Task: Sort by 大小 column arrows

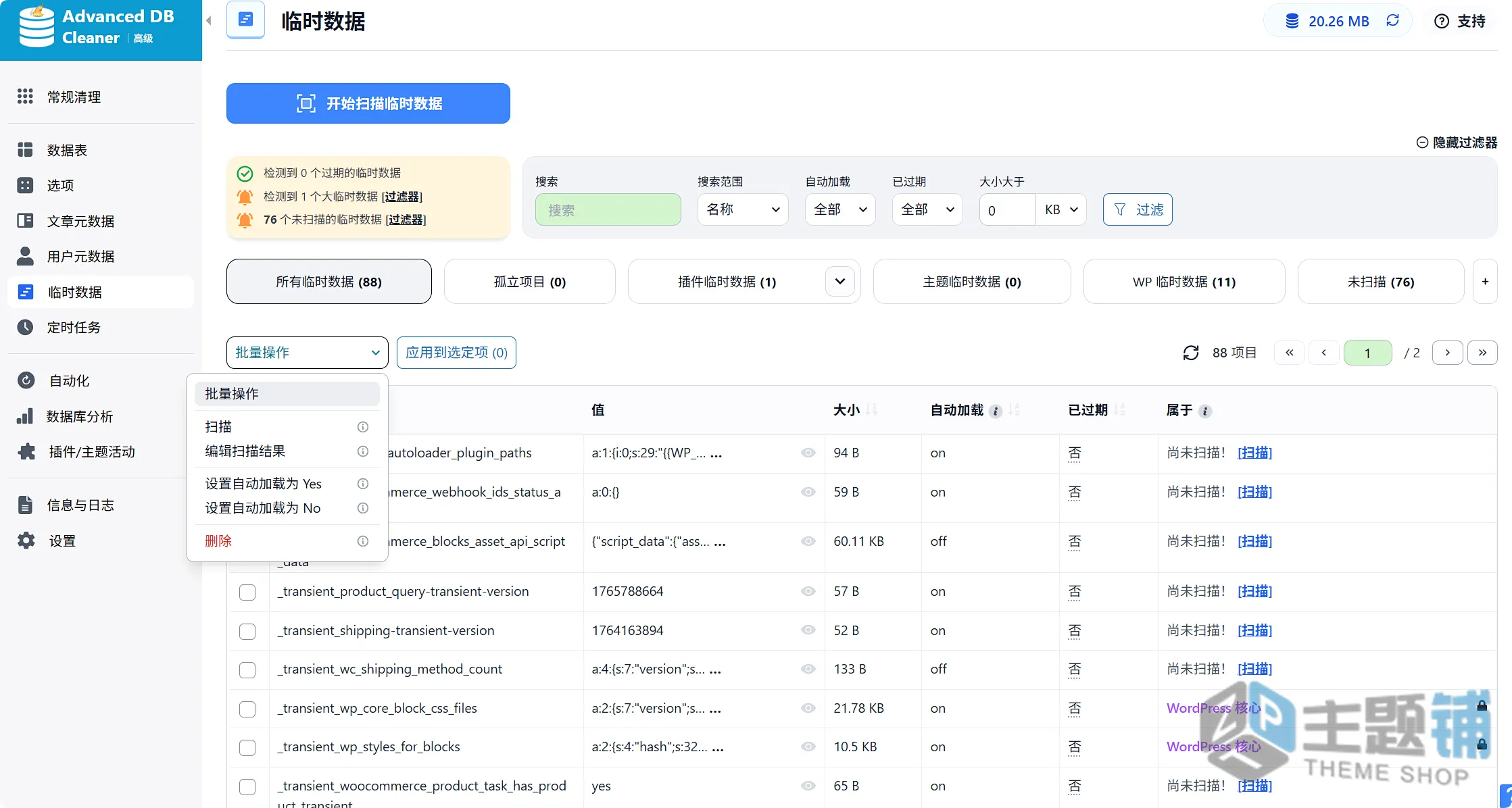Action: (x=872, y=410)
